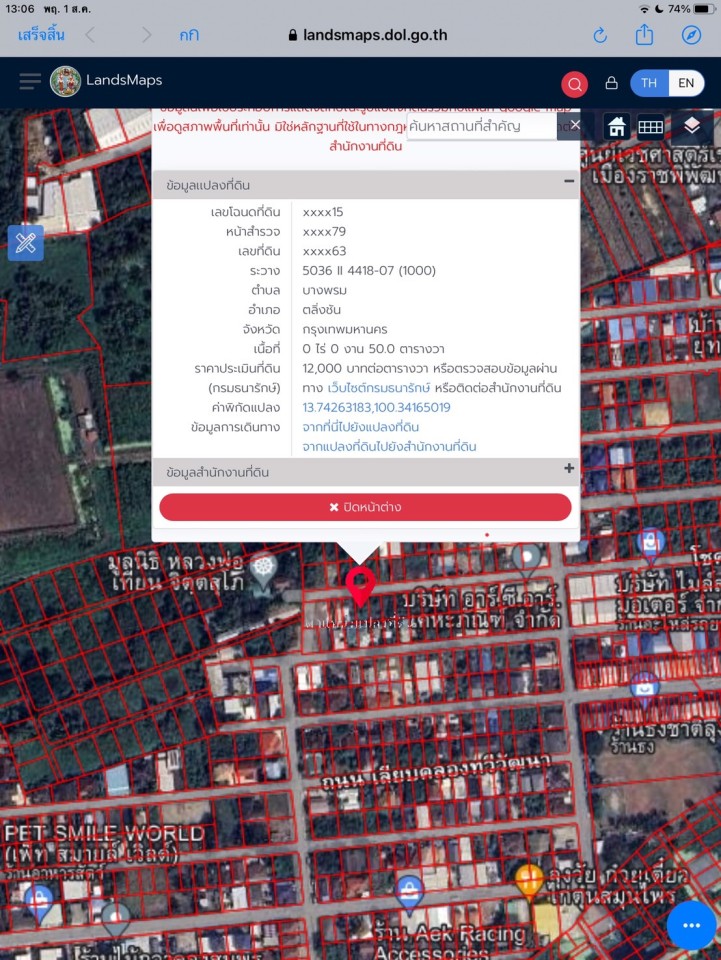Click the land office house icon

616,126
